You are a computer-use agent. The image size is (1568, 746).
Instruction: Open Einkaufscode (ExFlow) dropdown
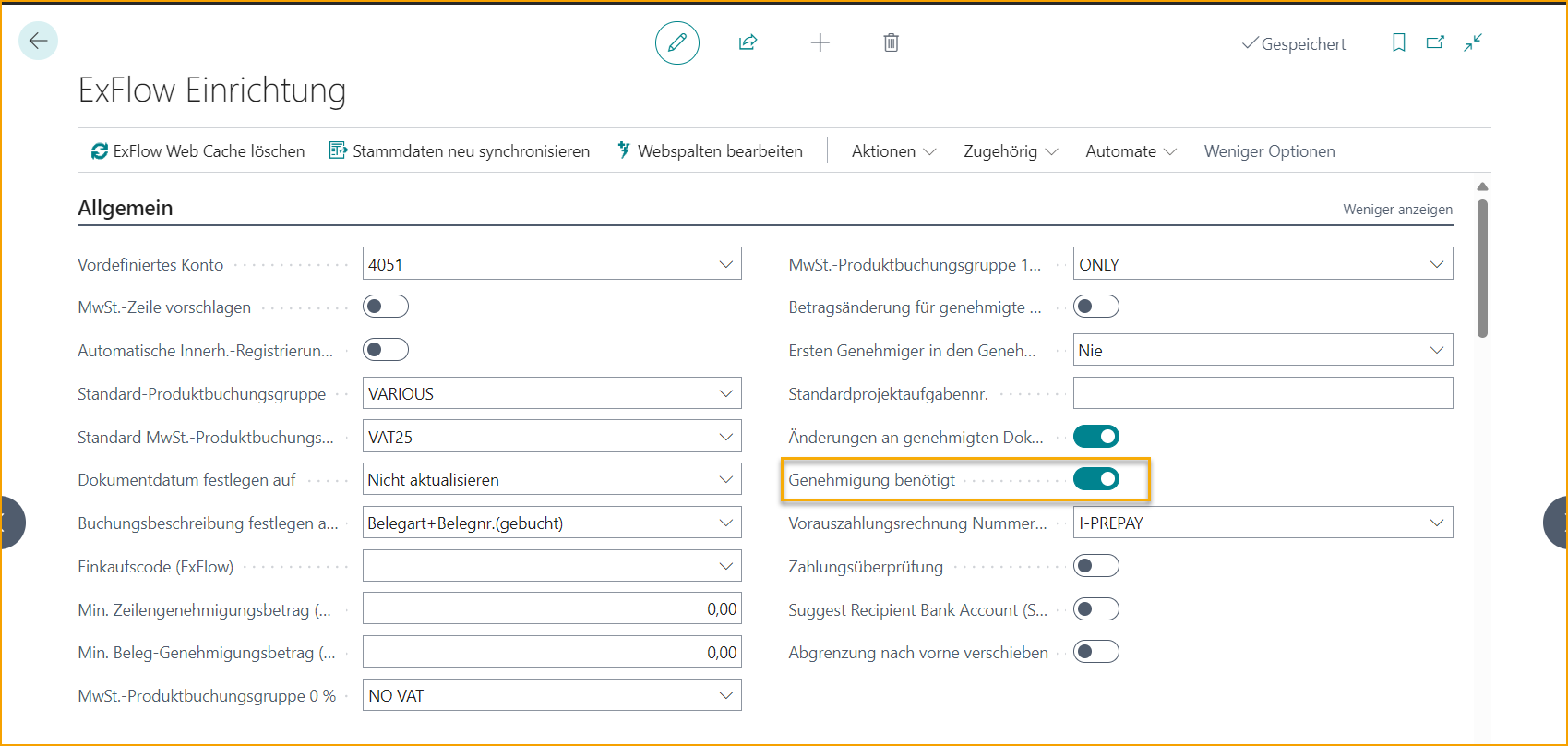(726, 566)
